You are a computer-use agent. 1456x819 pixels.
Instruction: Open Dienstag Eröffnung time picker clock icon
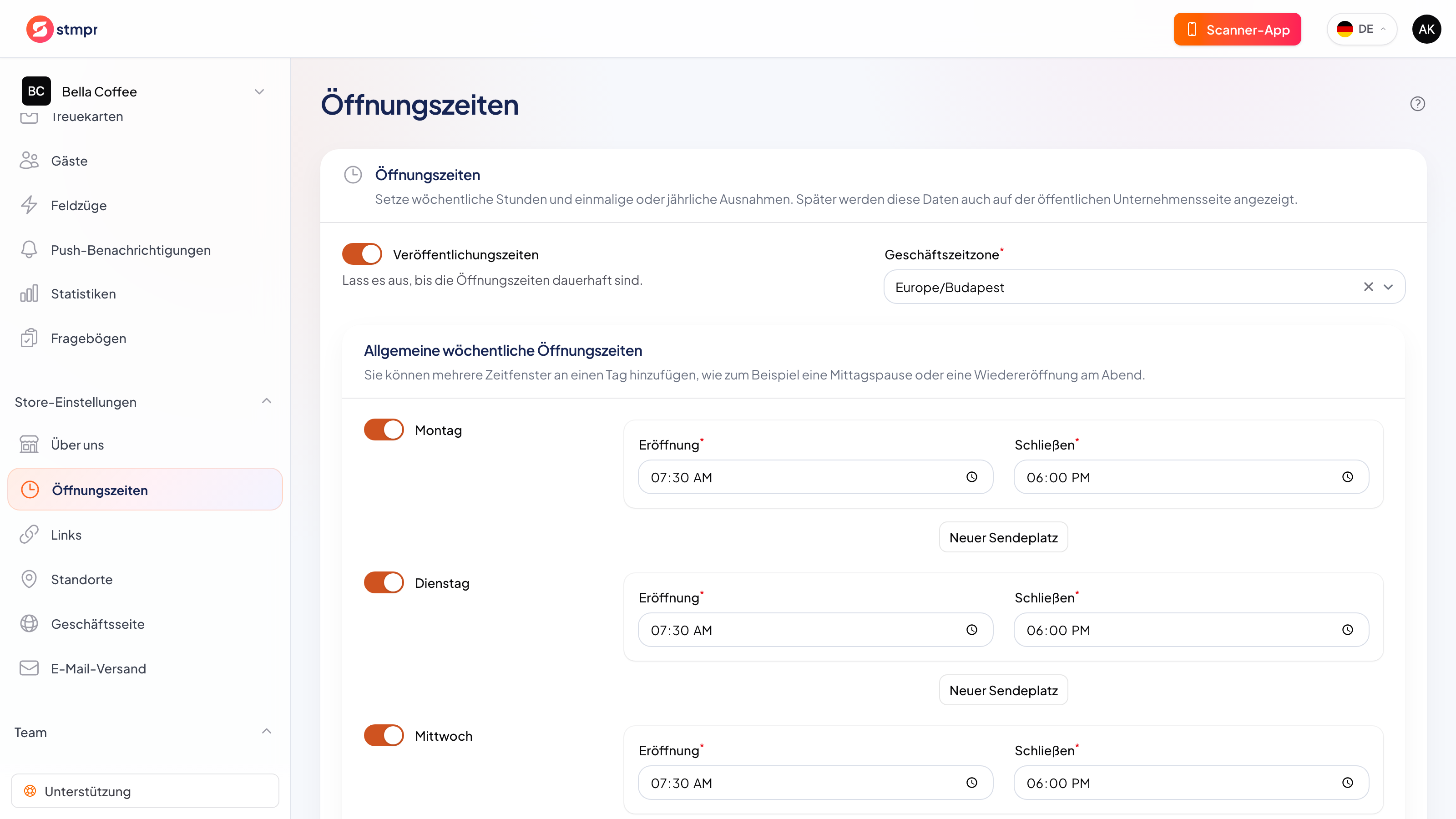[x=971, y=630]
